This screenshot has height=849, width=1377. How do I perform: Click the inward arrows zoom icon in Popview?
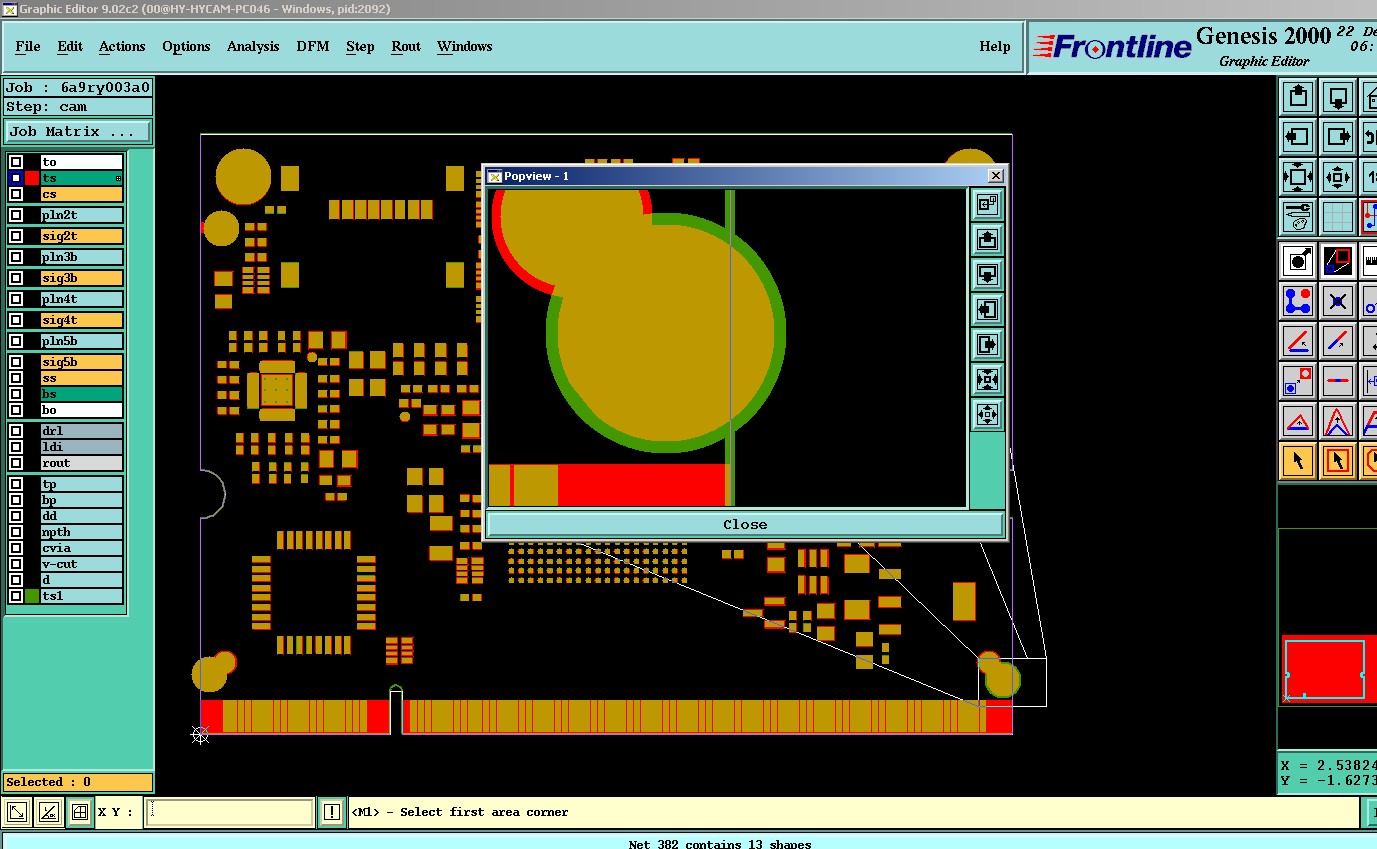click(x=987, y=380)
